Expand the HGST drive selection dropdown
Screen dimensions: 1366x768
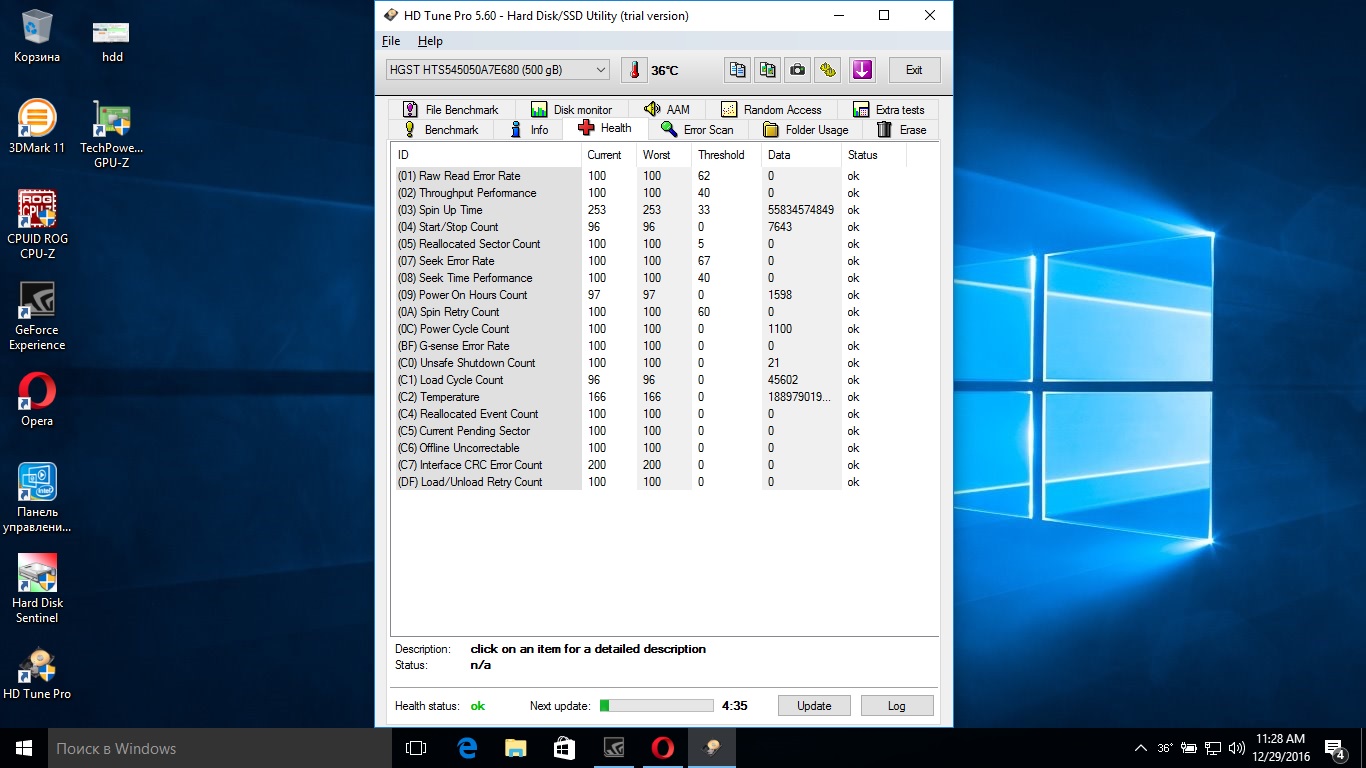click(x=600, y=70)
